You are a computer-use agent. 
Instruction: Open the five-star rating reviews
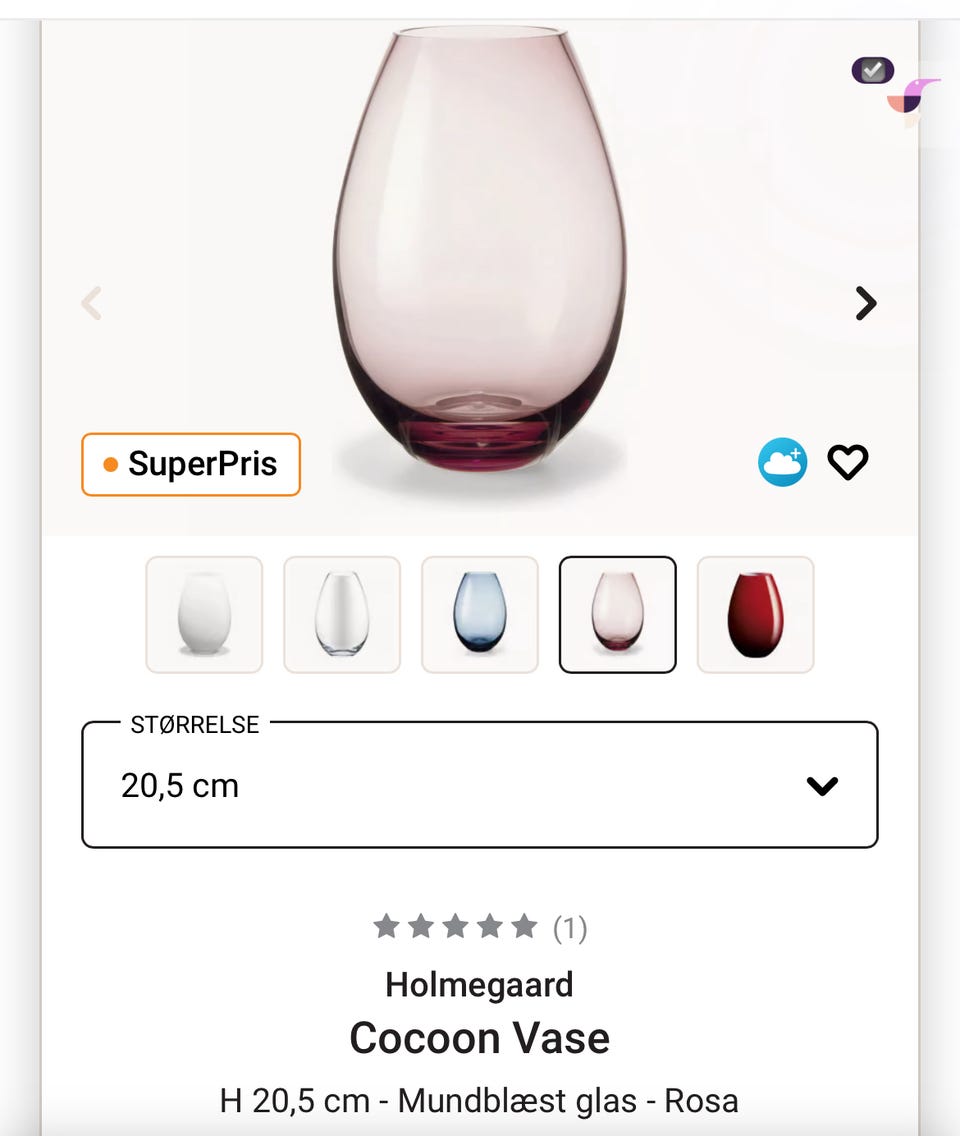(456, 927)
